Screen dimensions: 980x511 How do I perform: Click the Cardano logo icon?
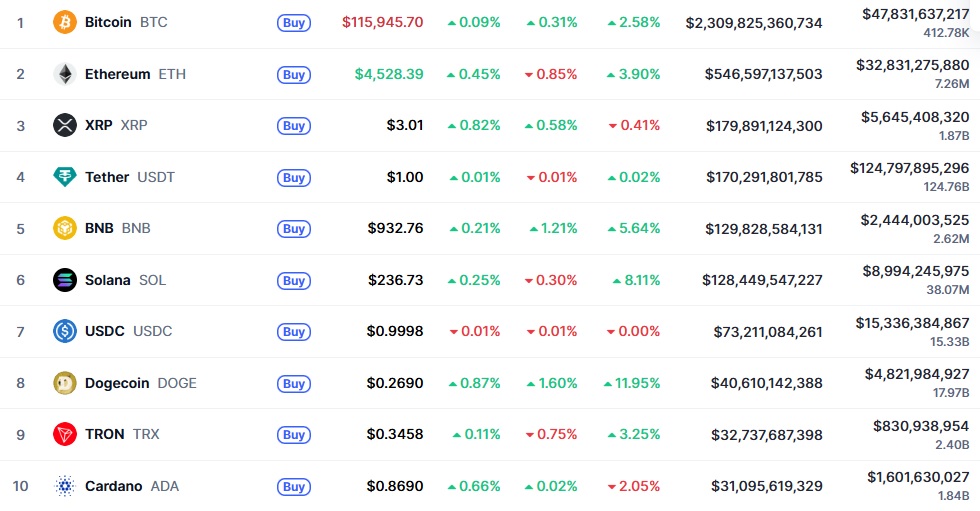[65, 486]
